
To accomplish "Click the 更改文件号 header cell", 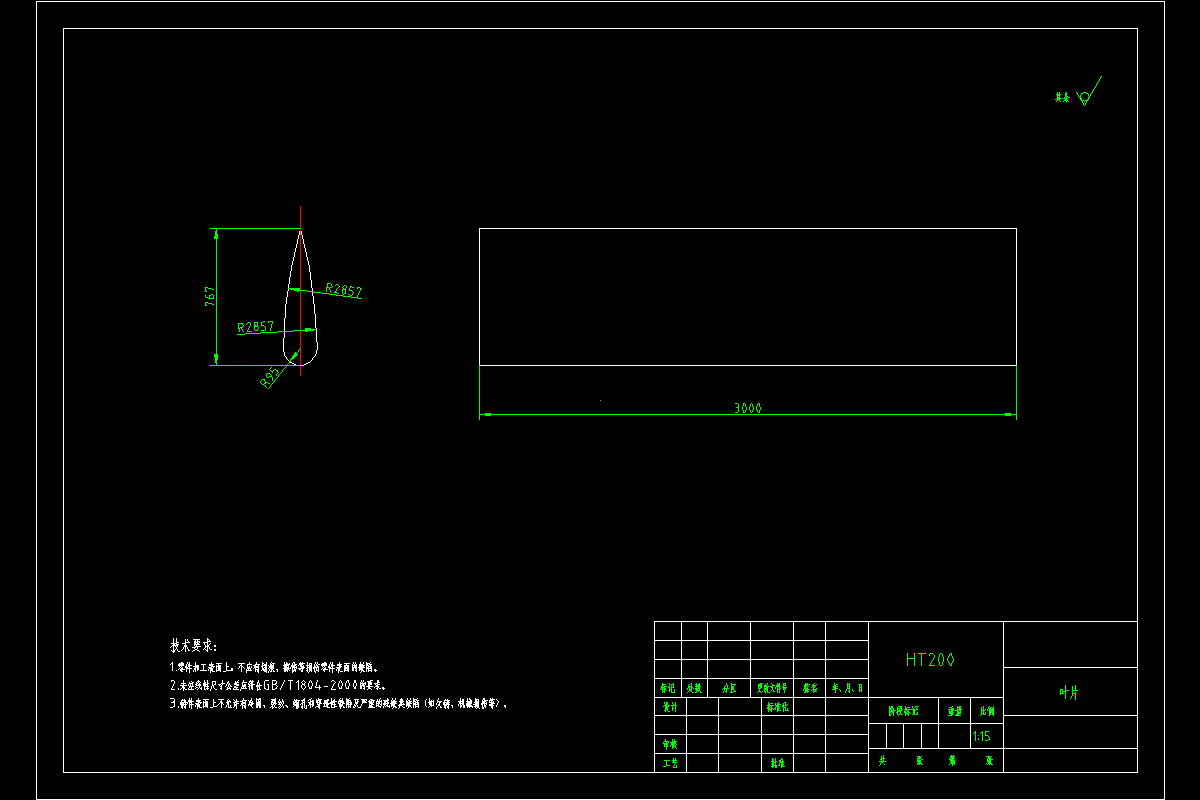I will tap(772, 688).
